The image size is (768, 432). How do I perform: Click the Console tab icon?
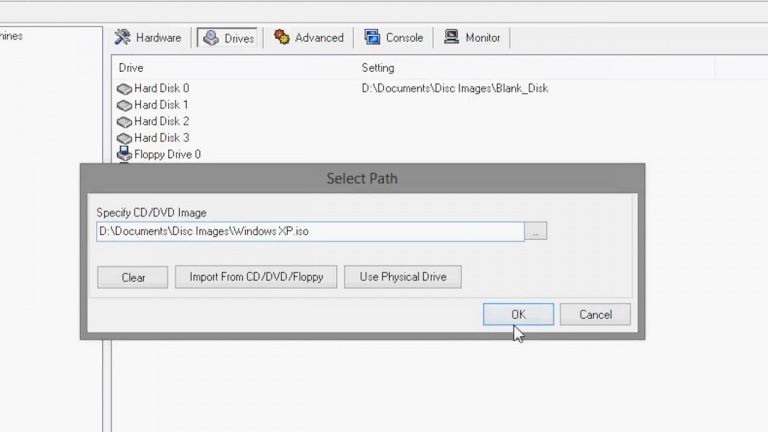tap(372, 37)
